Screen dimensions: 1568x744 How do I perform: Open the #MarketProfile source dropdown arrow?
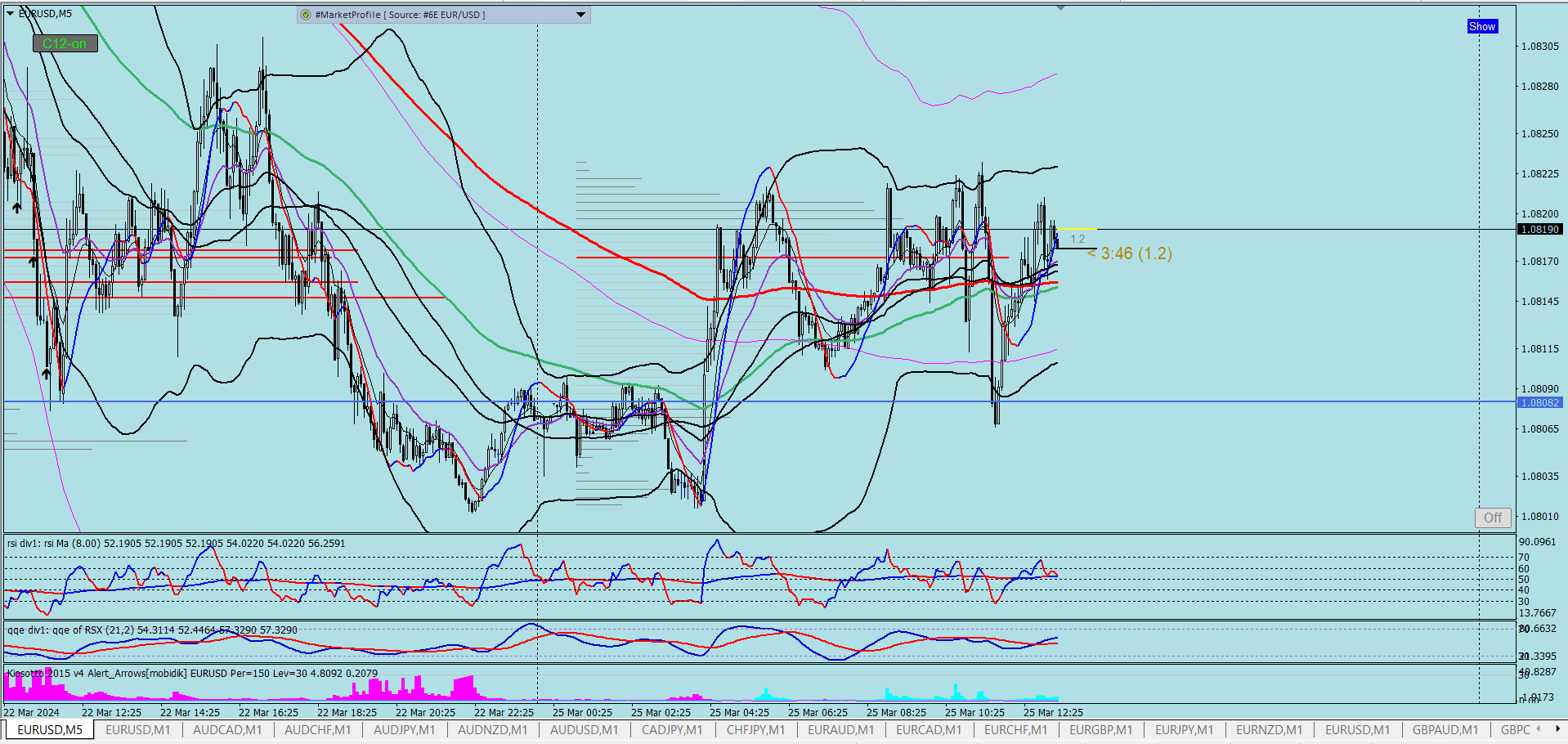coord(580,15)
